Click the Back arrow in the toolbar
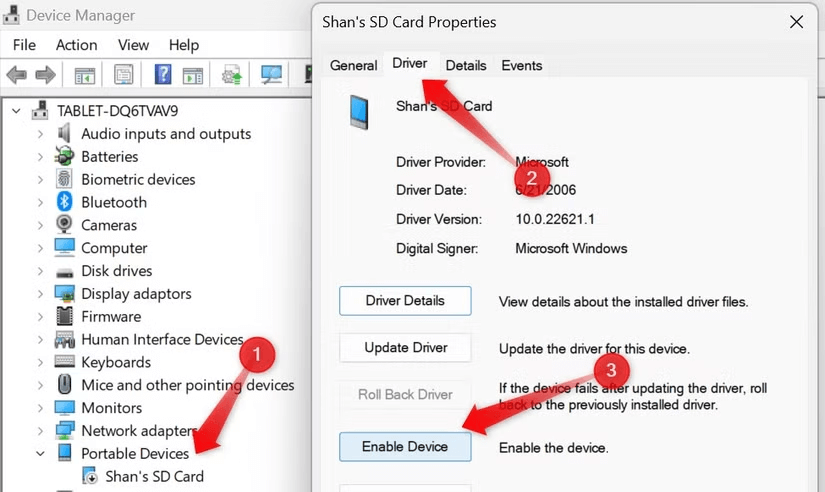The width and height of the screenshot is (825, 492). (17, 75)
